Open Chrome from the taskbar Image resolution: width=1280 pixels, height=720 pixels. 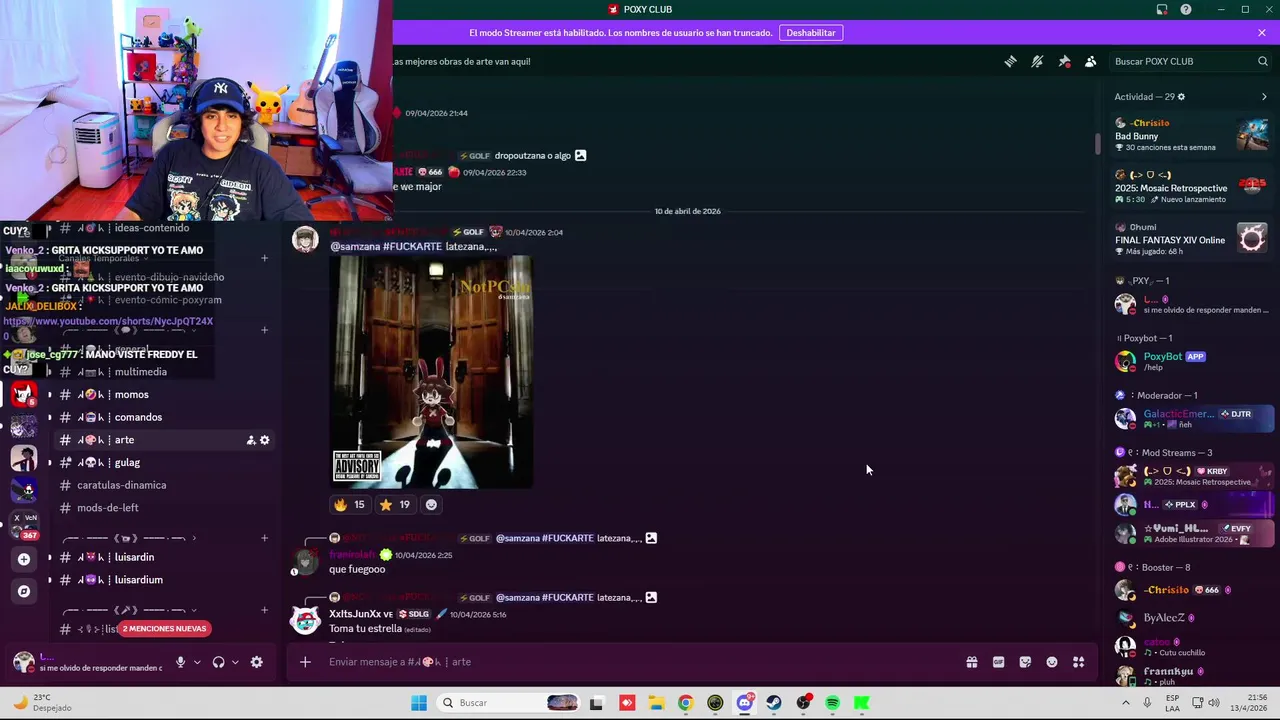pyautogui.click(x=685, y=703)
